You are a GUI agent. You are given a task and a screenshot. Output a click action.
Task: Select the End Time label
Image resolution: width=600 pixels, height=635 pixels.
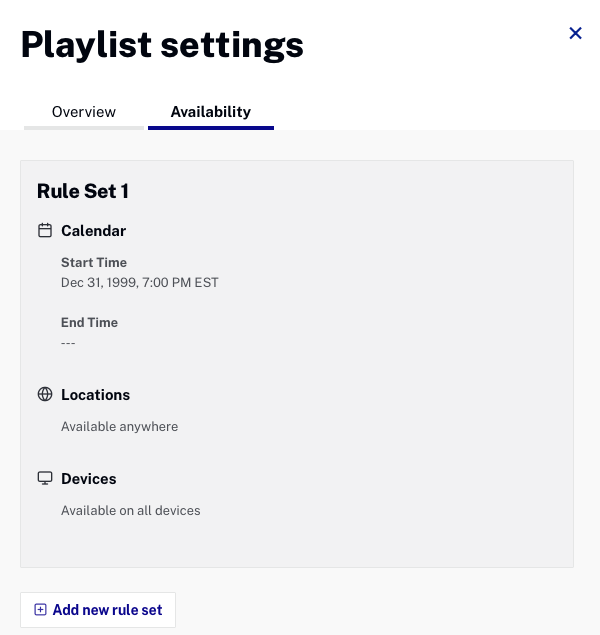[89, 322]
